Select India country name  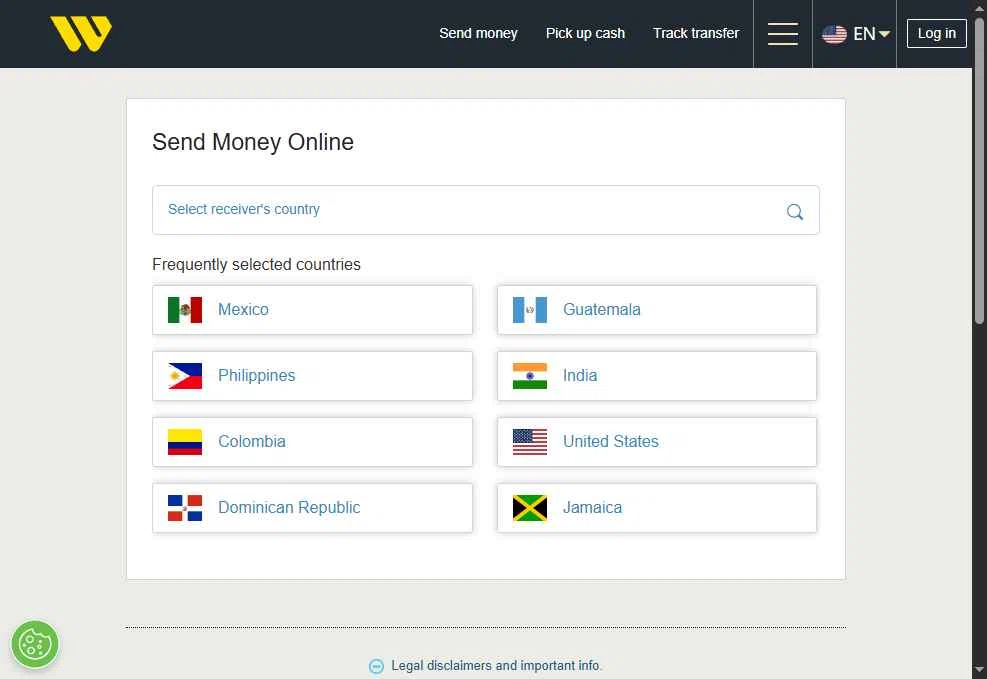(580, 376)
